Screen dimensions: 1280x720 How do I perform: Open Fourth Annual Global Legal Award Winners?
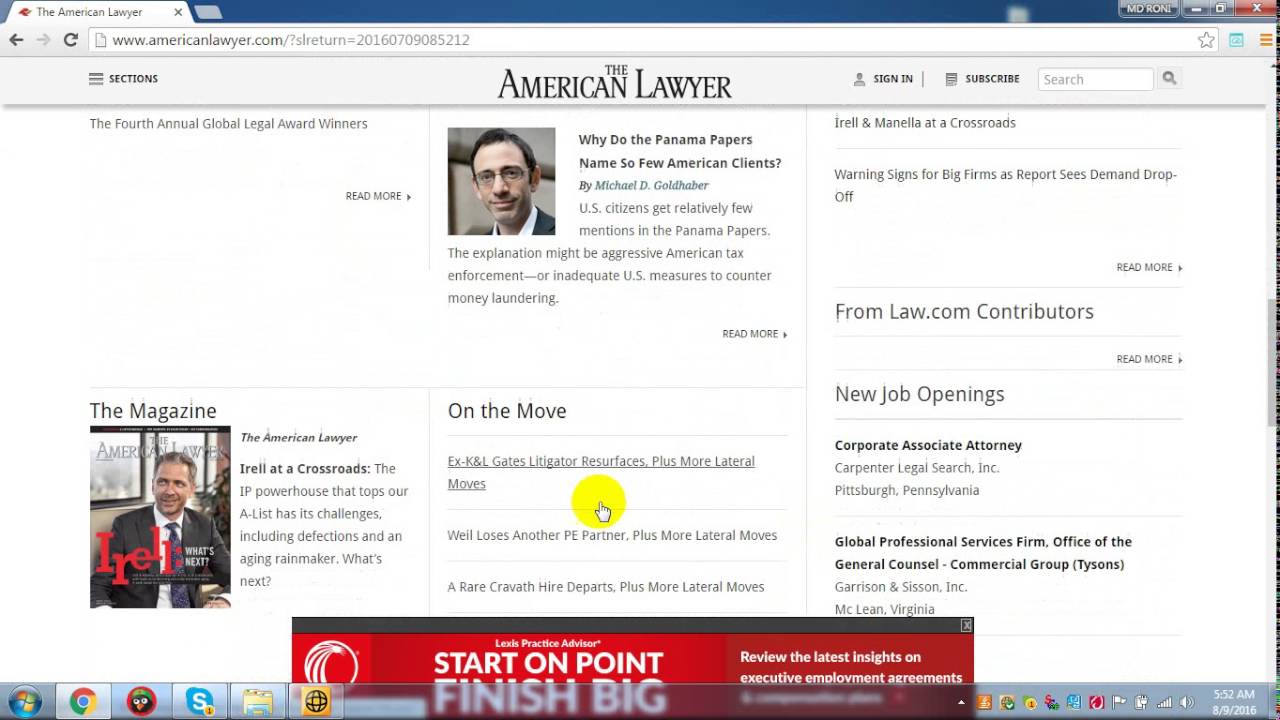tap(229, 124)
